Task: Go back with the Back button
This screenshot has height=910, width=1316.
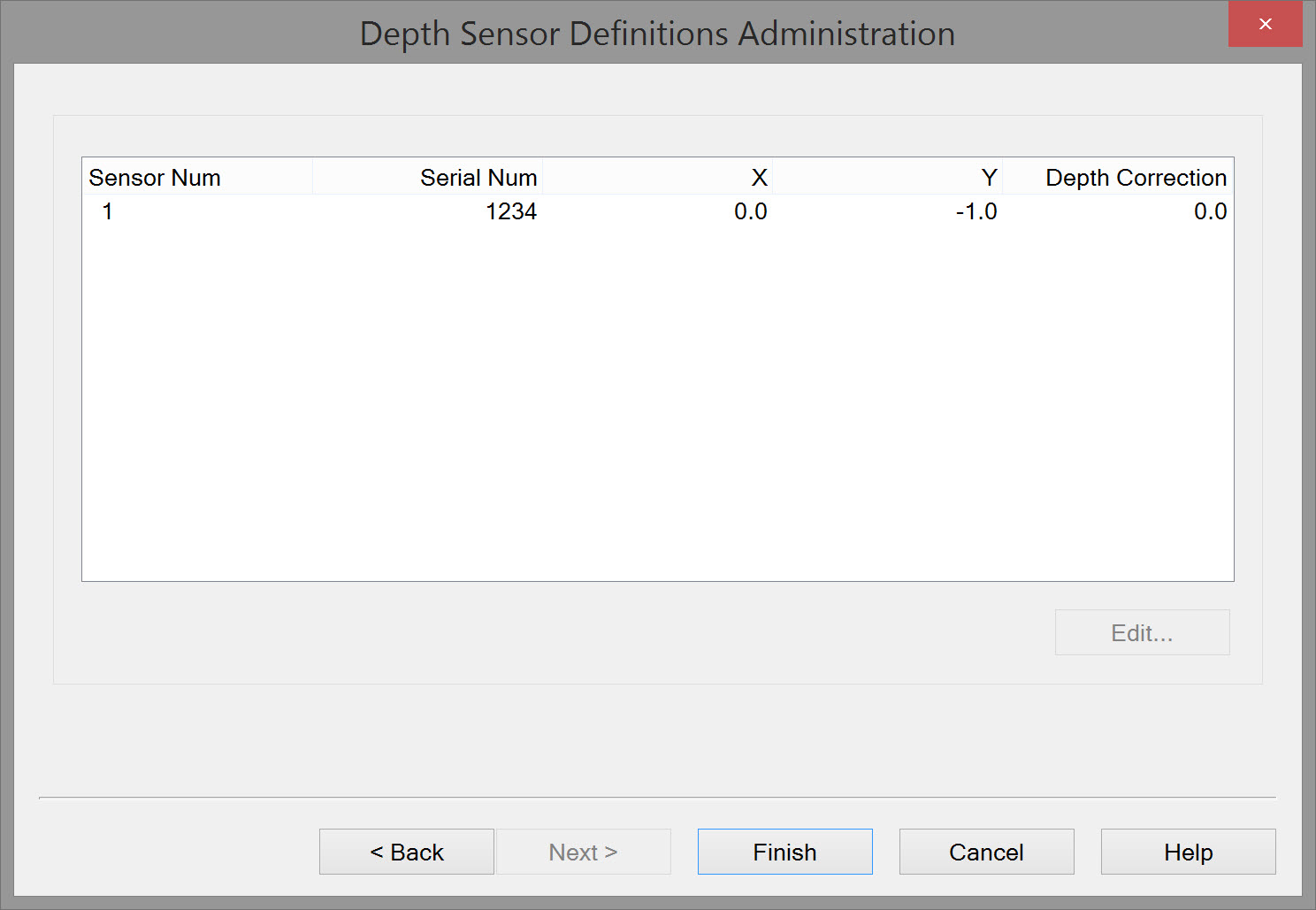Action: coord(406,852)
